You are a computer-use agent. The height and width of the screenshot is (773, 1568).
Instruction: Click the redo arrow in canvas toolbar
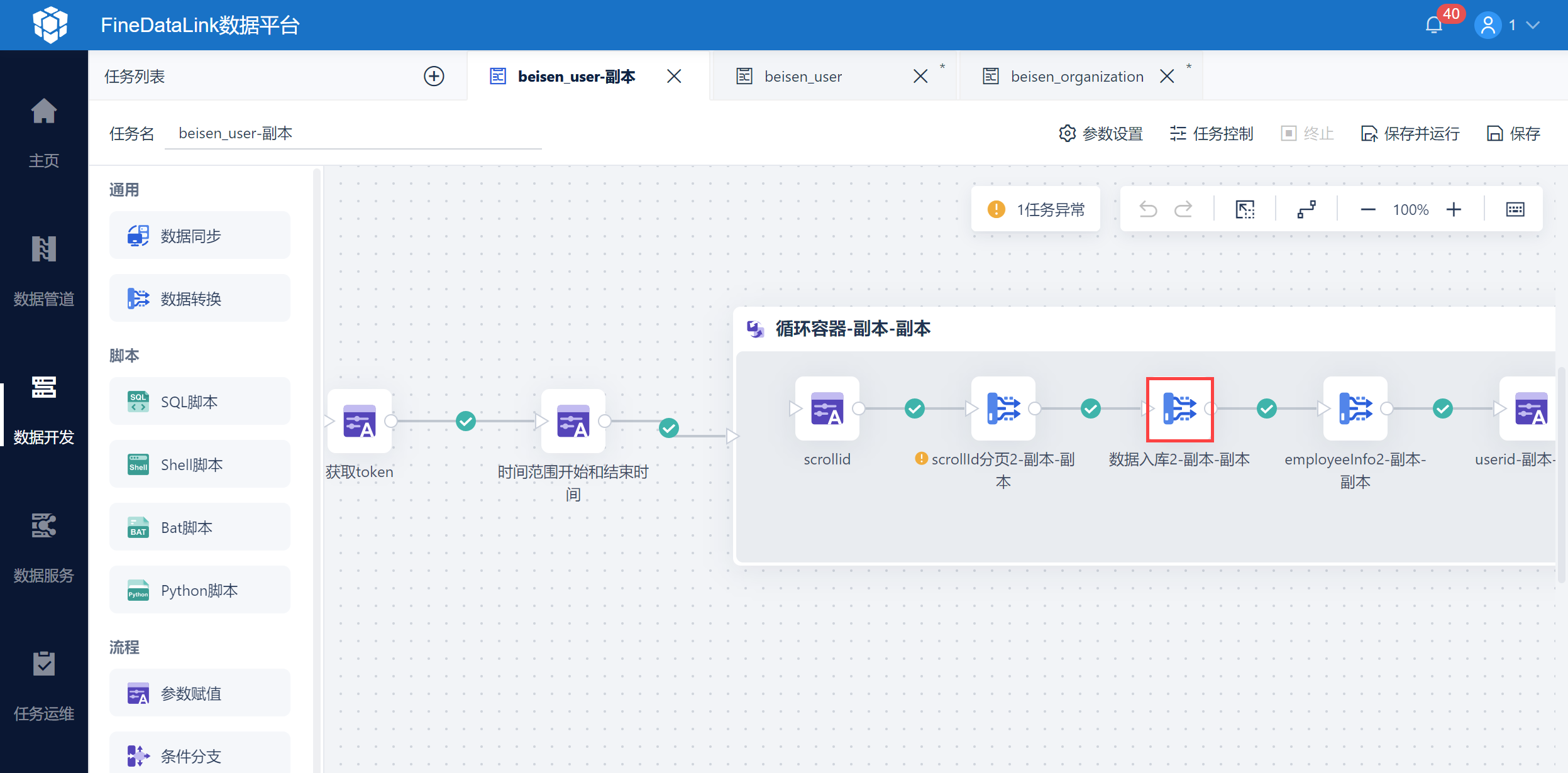point(1184,209)
